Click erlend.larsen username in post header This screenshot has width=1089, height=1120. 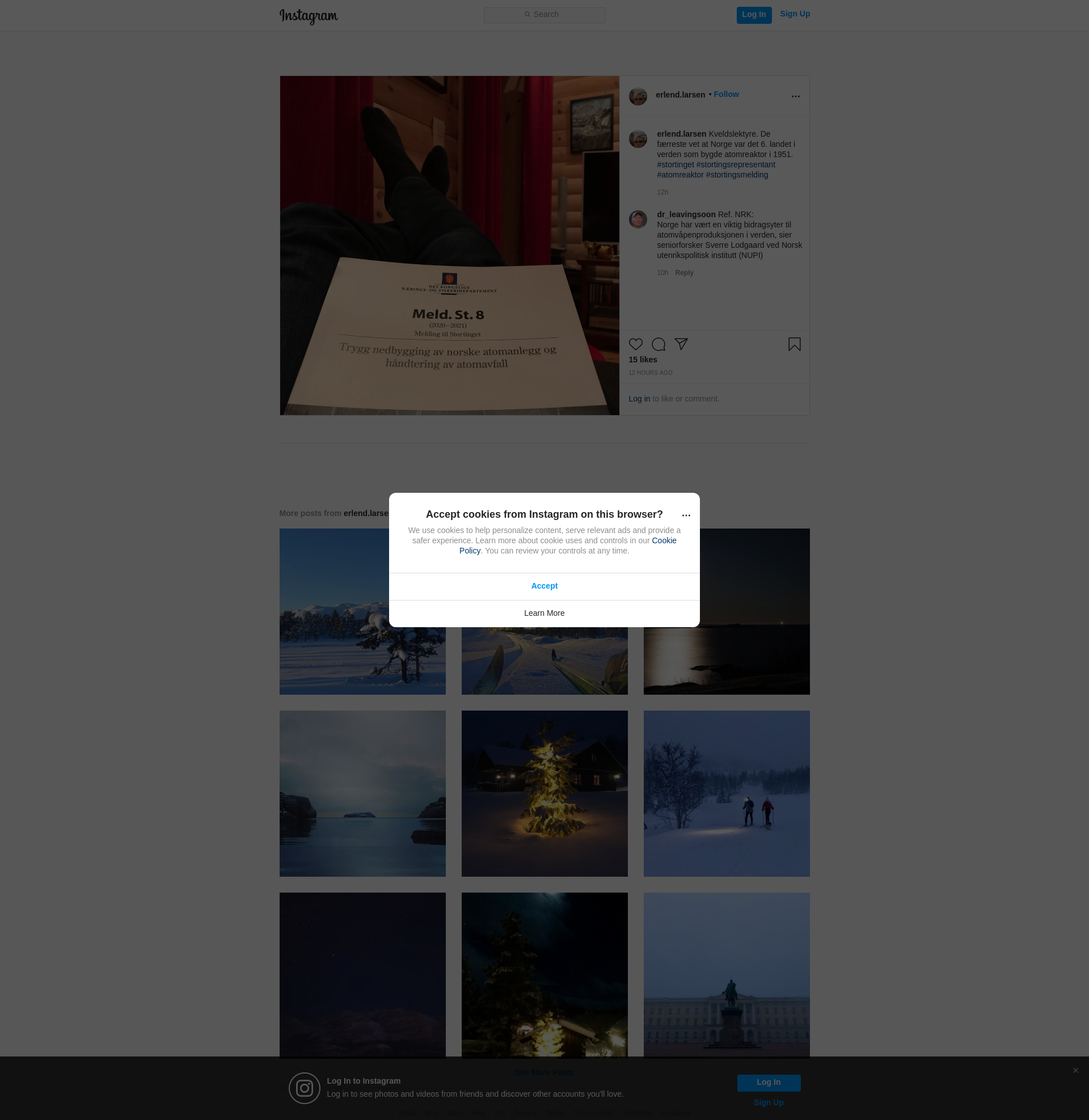pyautogui.click(x=680, y=95)
